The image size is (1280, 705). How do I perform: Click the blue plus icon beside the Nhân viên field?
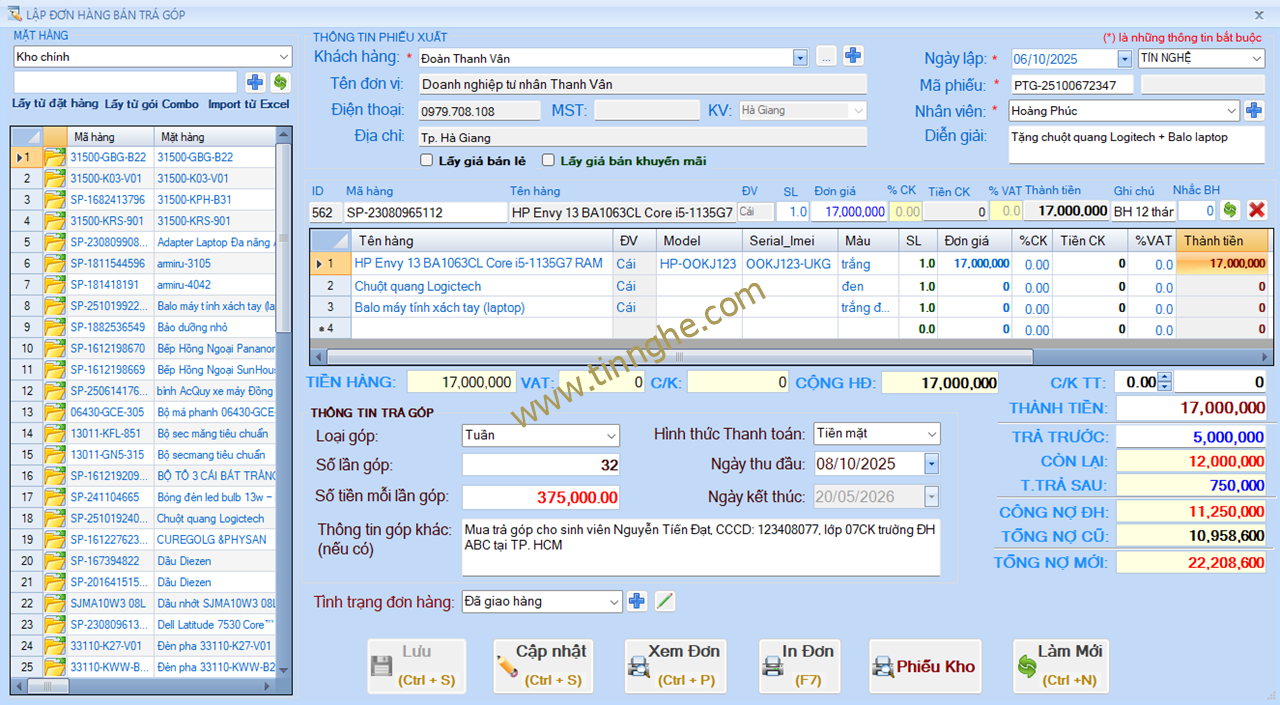point(1254,110)
